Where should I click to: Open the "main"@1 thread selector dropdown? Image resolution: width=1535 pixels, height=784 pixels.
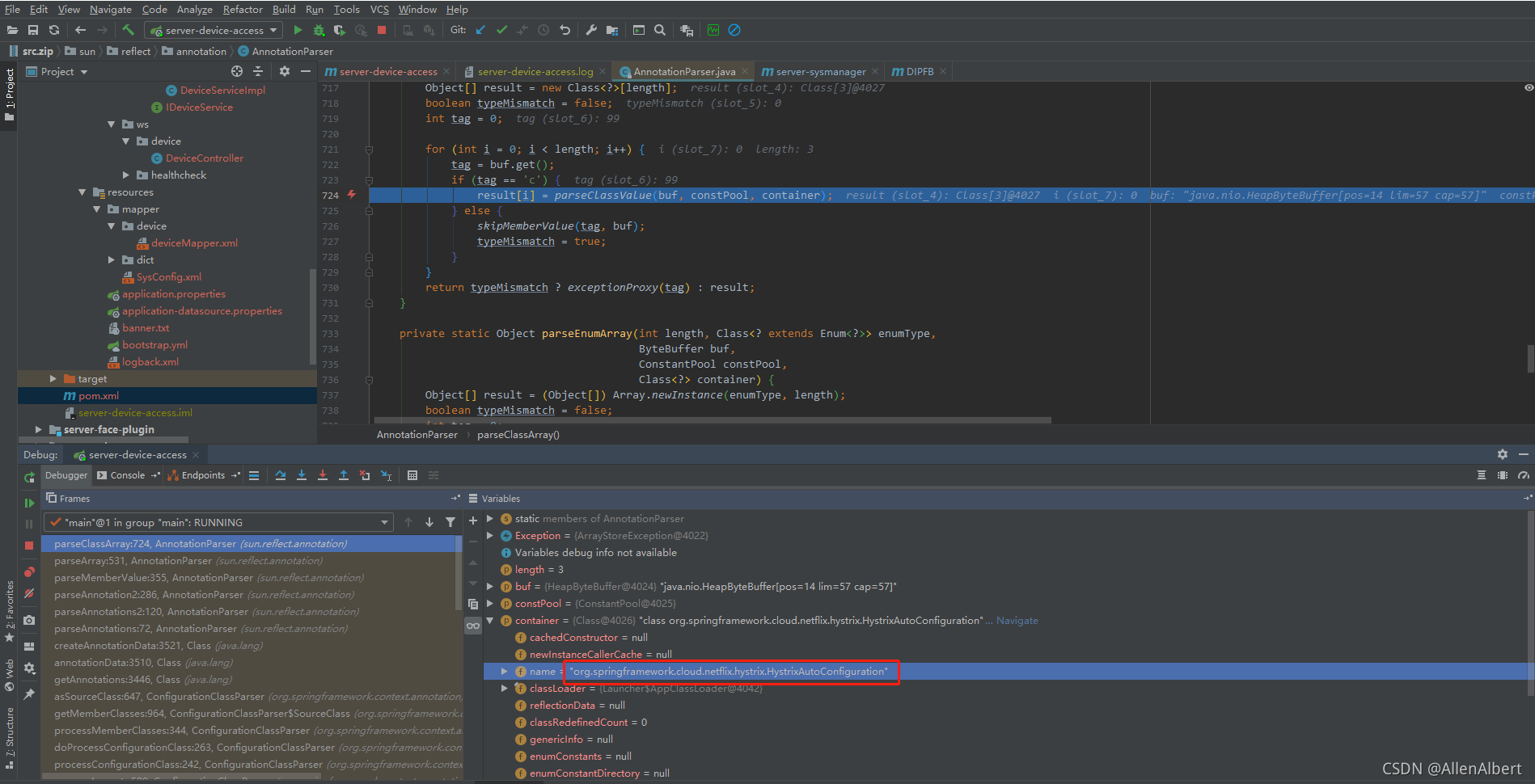tap(218, 522)
